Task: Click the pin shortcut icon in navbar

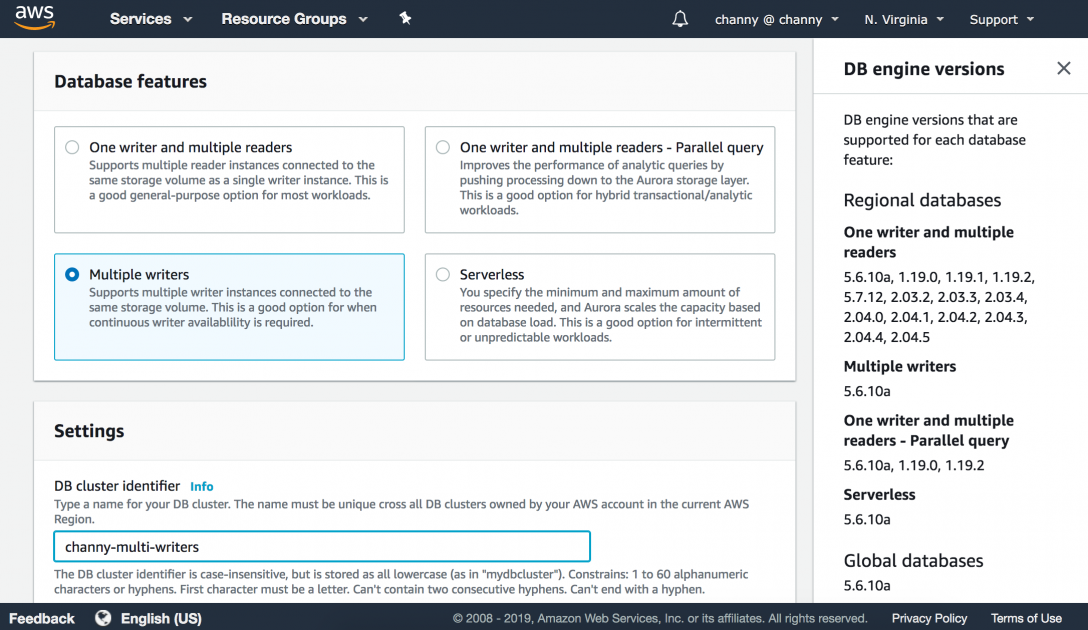Action: point(405,19)
